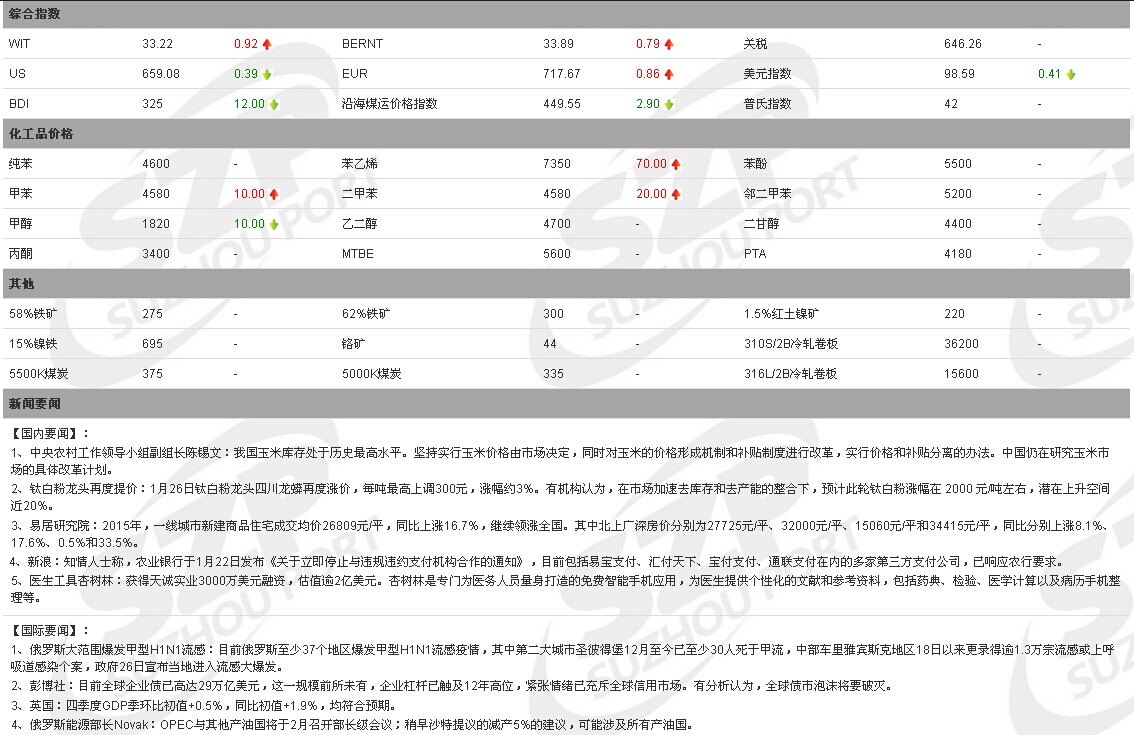
Task: Click the green down arrow beside US 0.39
Action: 267,75
